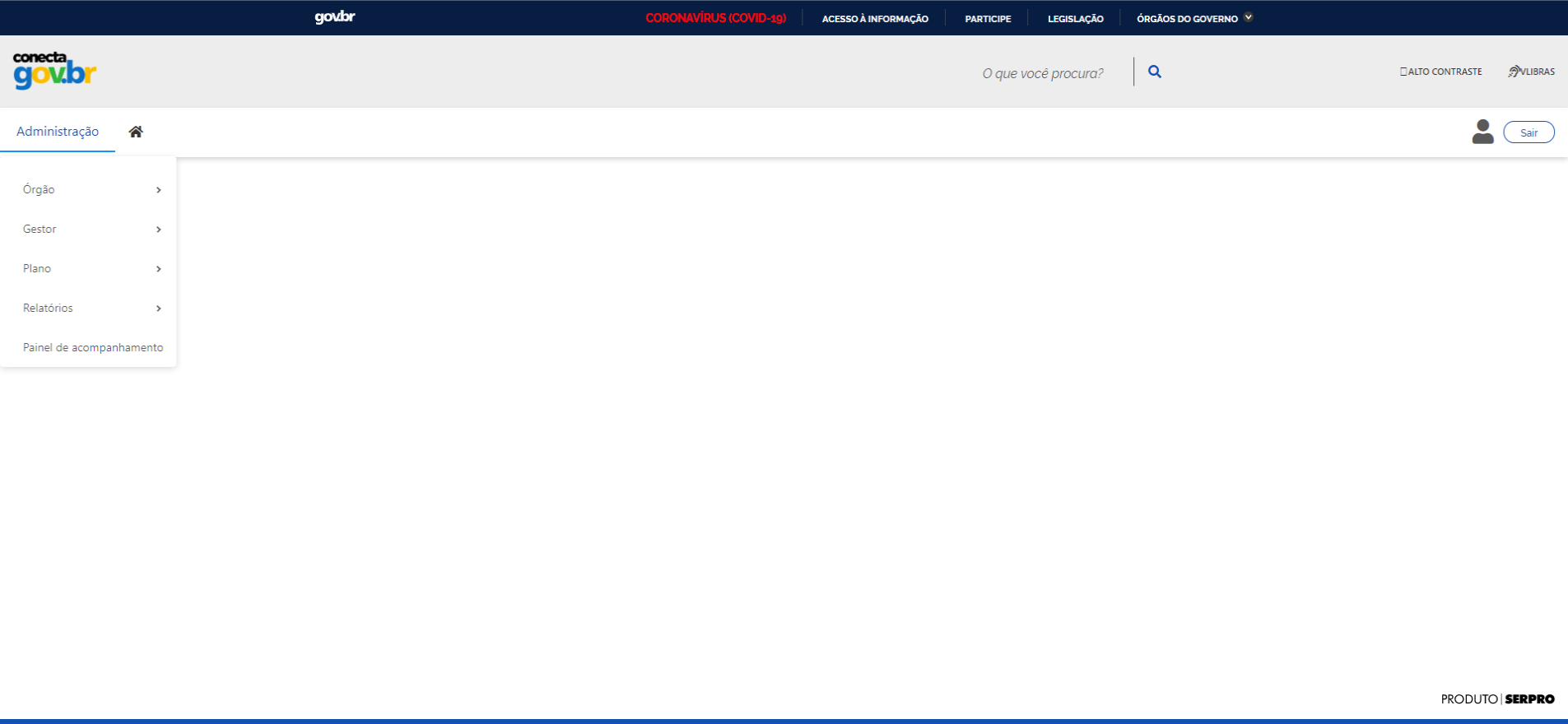Visit the Legislação link
1568x724 pixels.
click(1075, 18)
